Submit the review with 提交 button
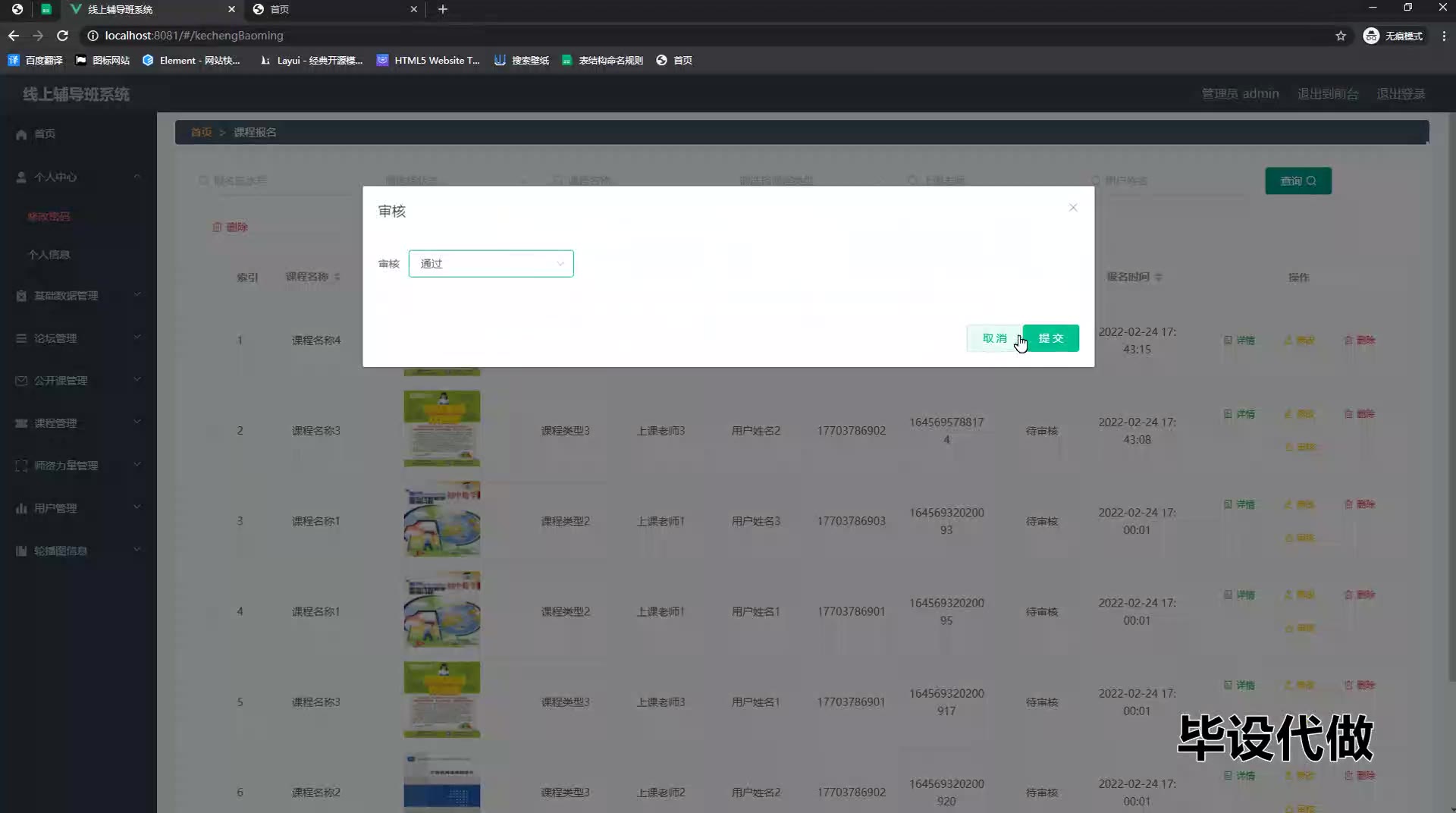Screen dimensions: 1456x813 pyautogui.click(x=1051, y=338)
